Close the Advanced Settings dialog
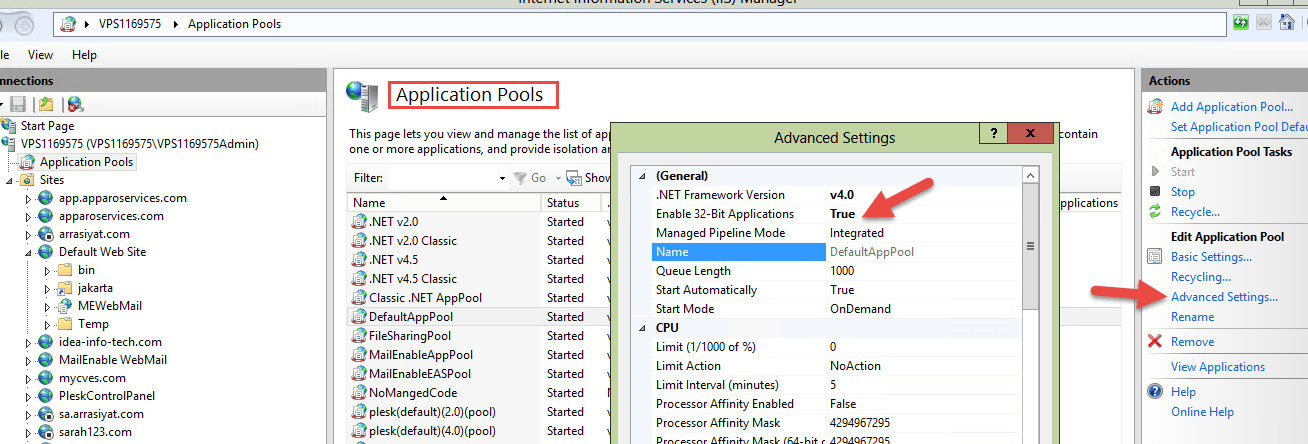The width and height of the screenshot is (1308, 444). click(x=1031, y=133)
